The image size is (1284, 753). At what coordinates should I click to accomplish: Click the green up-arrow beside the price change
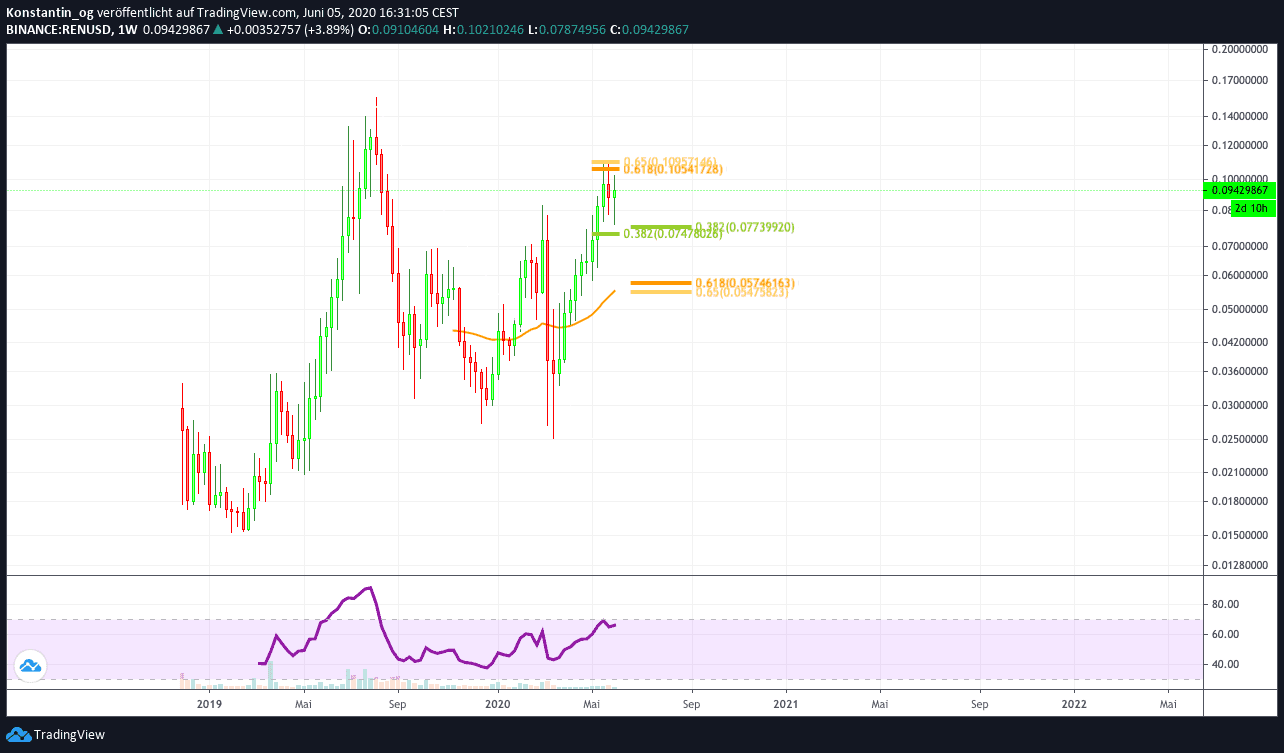[218, 29]
